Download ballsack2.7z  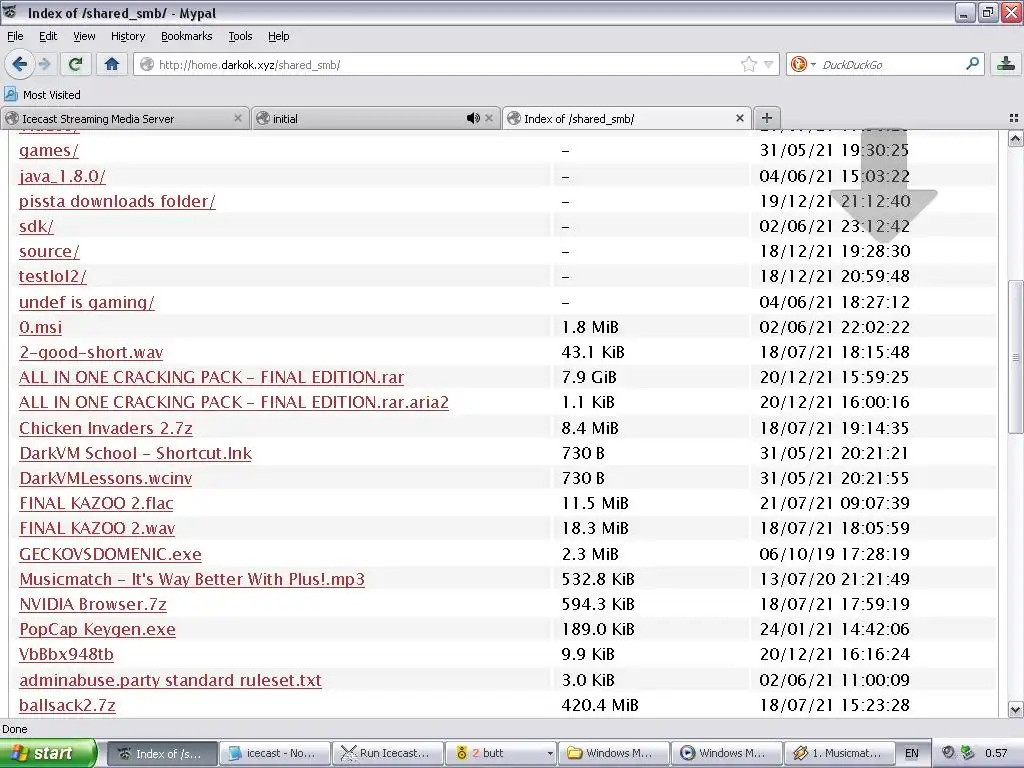[67, 705]
